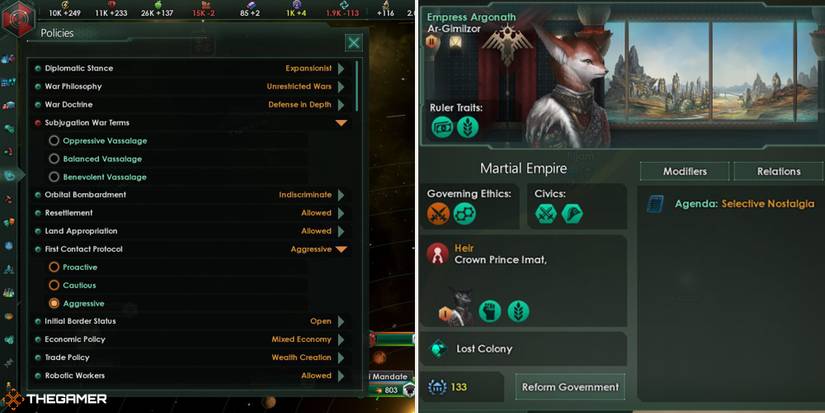Open the Modifiers tab

tap(685, 172)
